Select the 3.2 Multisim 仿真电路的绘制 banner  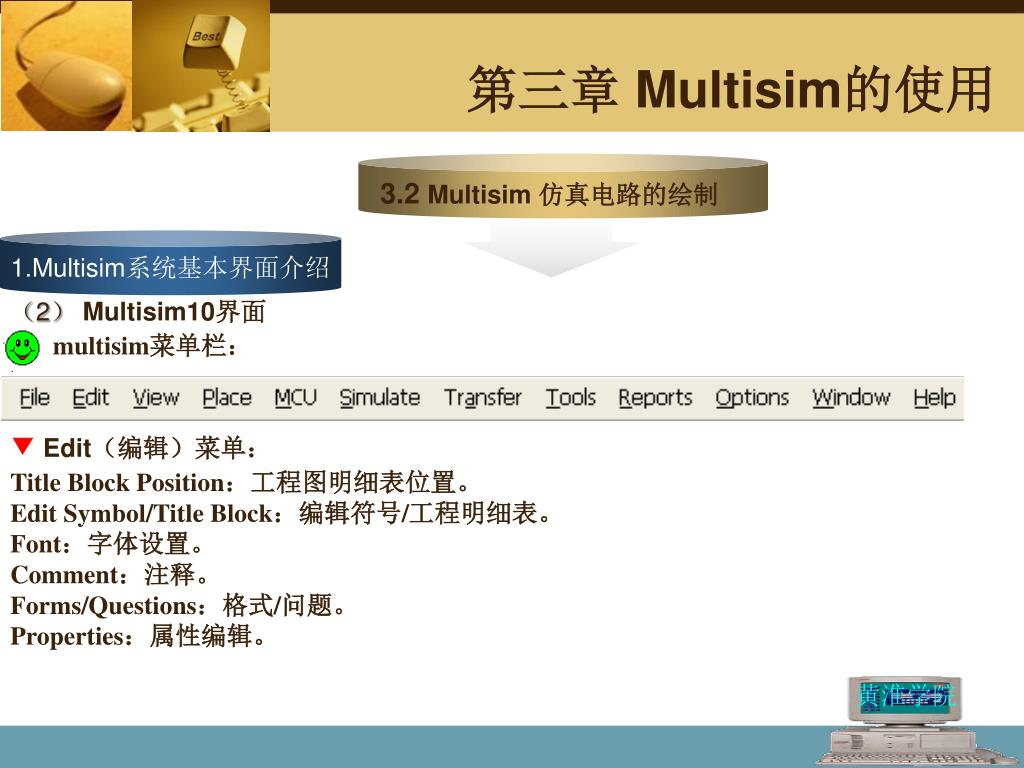[562, 185]
